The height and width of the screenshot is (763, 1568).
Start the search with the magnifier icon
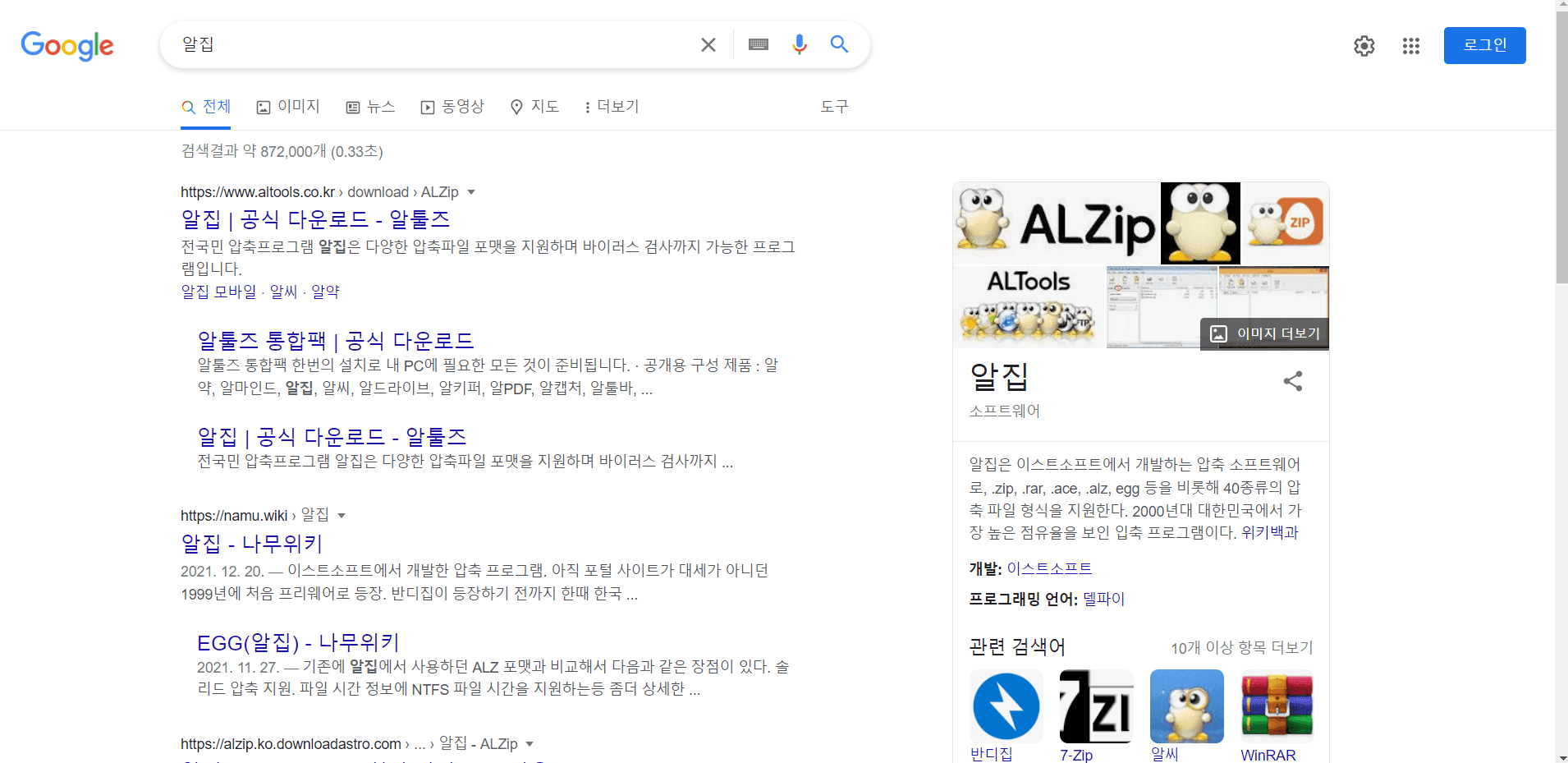pyautogui.click(x=839, y=44)
